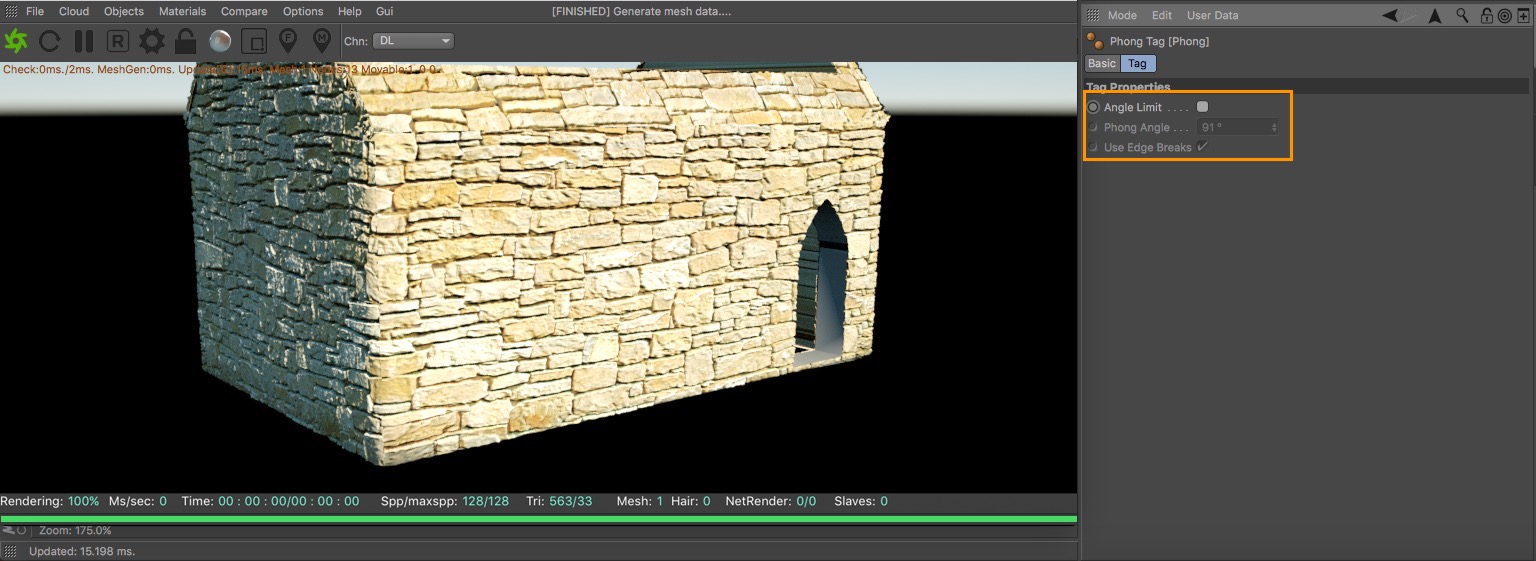Image resolution: width=1536 pixels, height=561 pixels.
Task: Click the Phong Tag orange spheres icon
Action: (x=1095, y=41)
